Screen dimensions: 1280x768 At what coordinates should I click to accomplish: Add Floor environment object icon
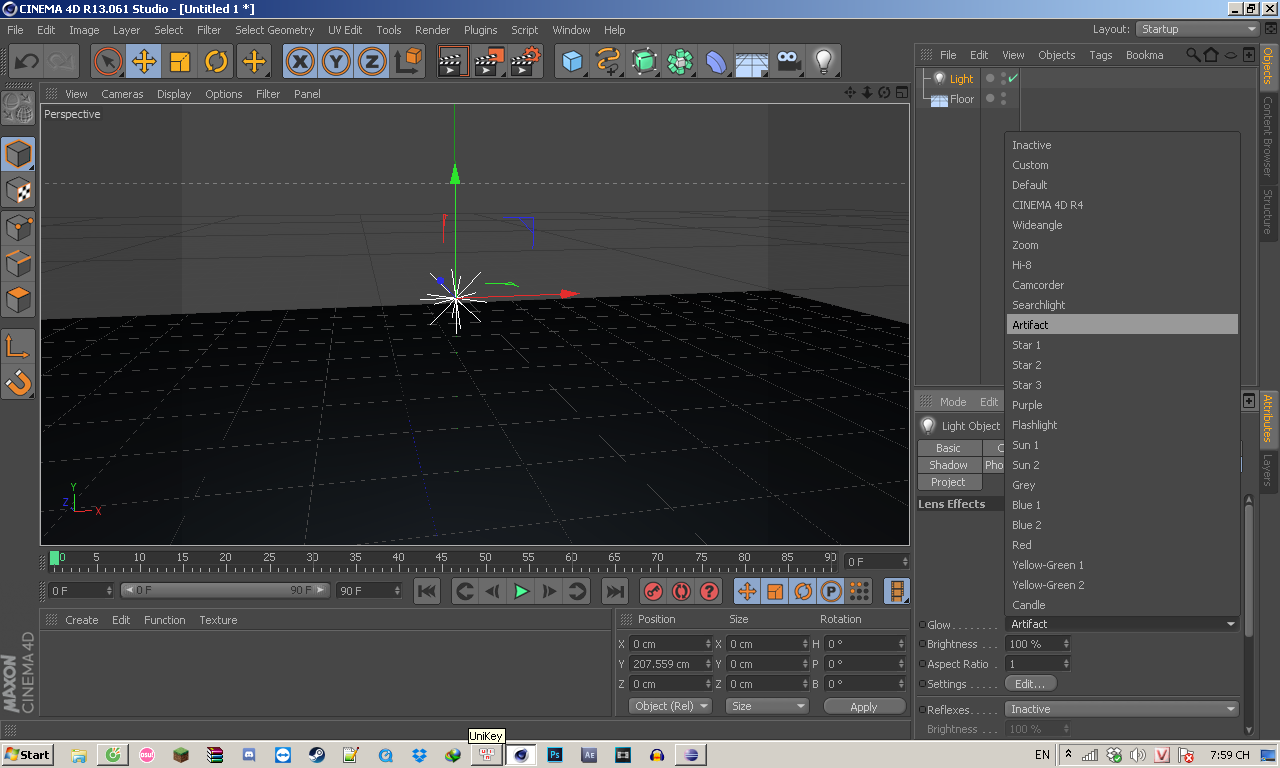point(751,62)
